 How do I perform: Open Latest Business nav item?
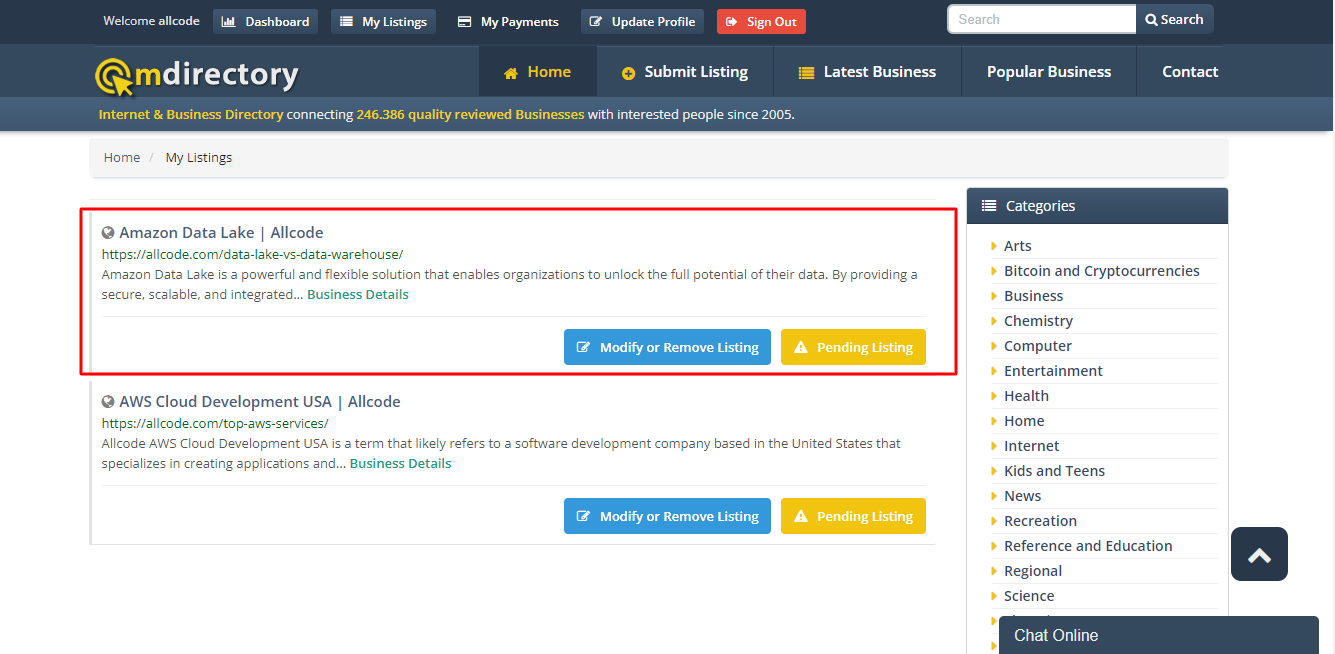point(867,72)
